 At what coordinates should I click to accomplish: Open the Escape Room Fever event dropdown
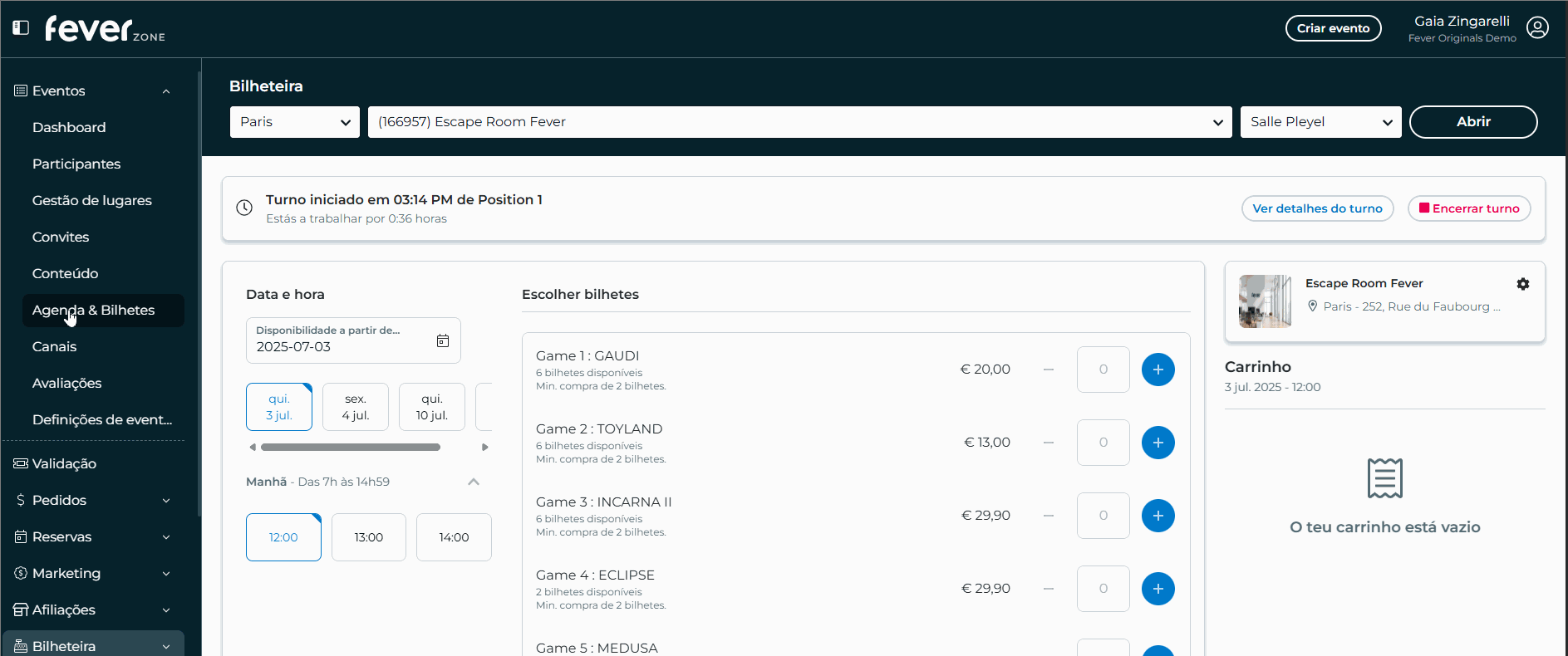pyautogui.click(x=800, y=122)
